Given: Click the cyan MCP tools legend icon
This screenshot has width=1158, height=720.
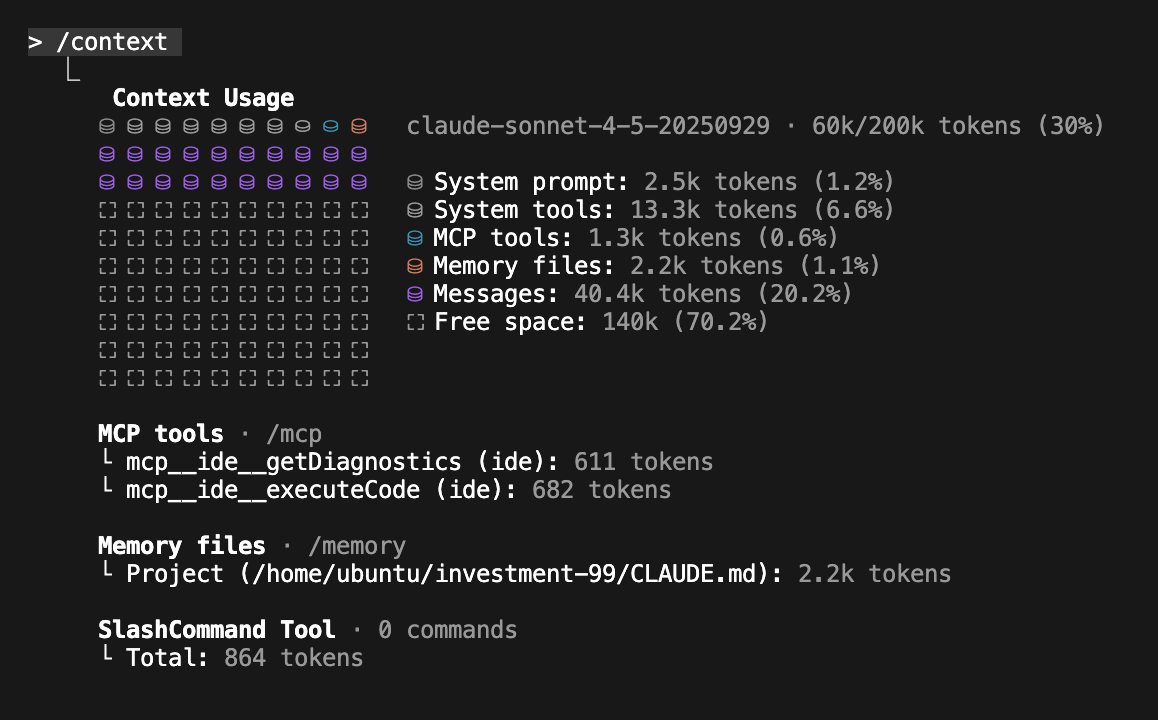Looking at the screenshot, I should [415, 239].
